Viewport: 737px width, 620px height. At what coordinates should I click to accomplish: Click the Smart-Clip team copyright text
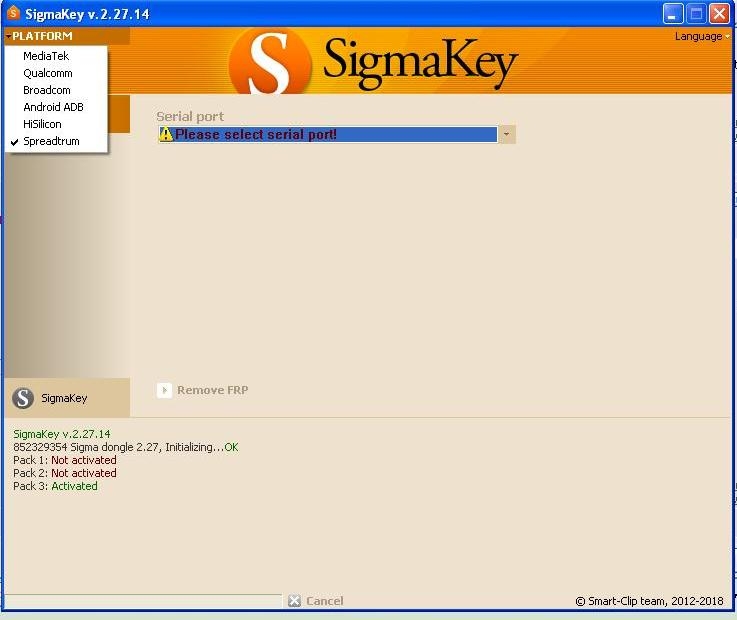tap(650, 601)
